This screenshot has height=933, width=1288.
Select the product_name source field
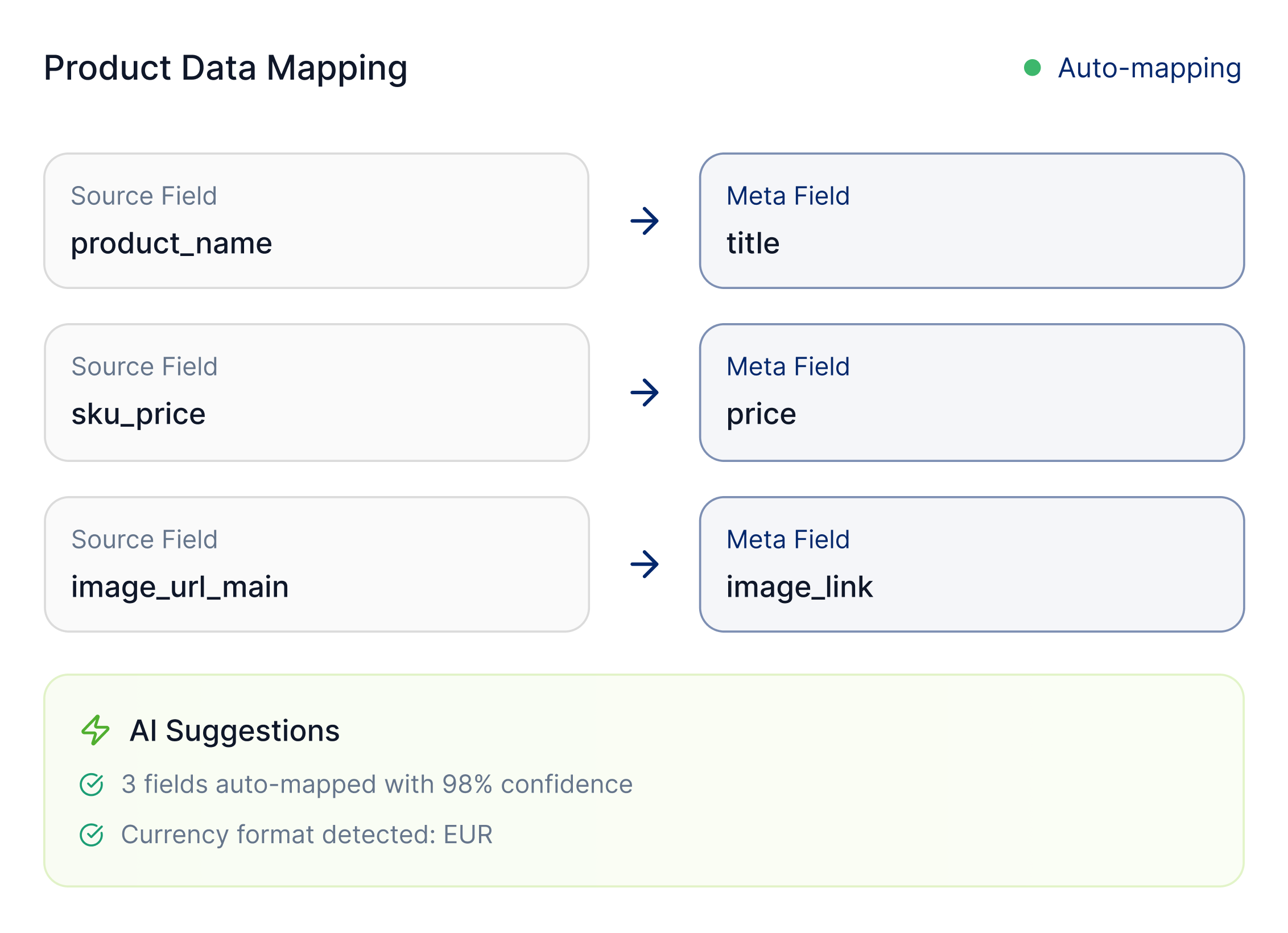(x=316, y=221)
